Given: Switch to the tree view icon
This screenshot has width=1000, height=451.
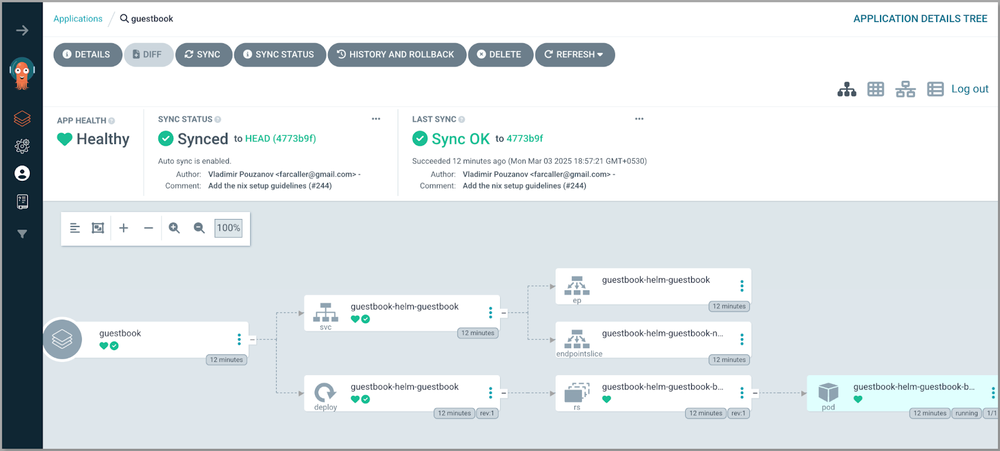Looking at the screenshot, I should (846, 89).
